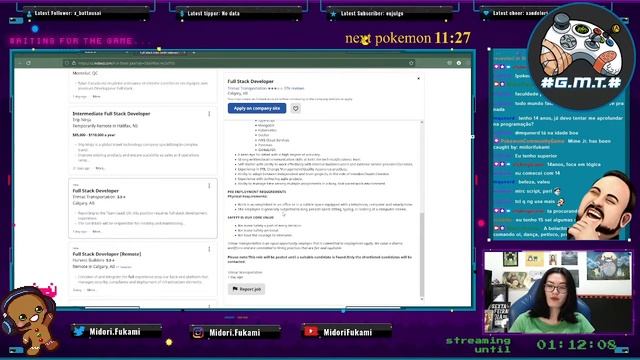640x360 pixels.
Task: Click More link on Montréal, QC job card
Action: pyautogui.click(x=96, y=96)
